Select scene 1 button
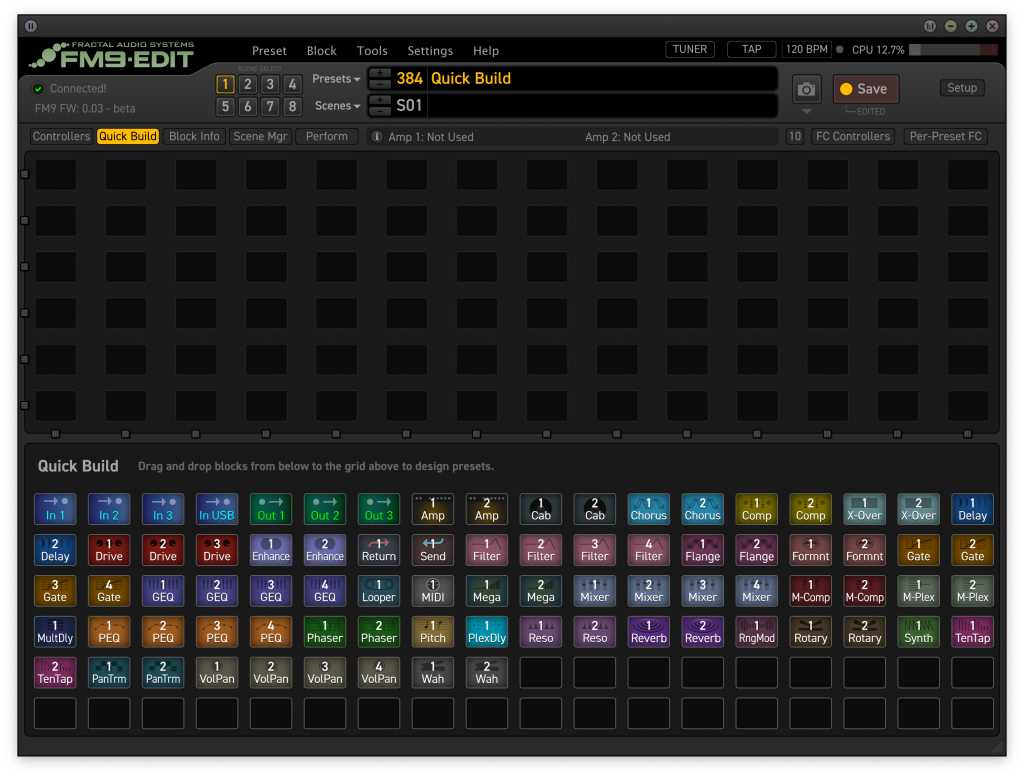The width and height of the screenshot is (1024, 777). click(226, 85)
